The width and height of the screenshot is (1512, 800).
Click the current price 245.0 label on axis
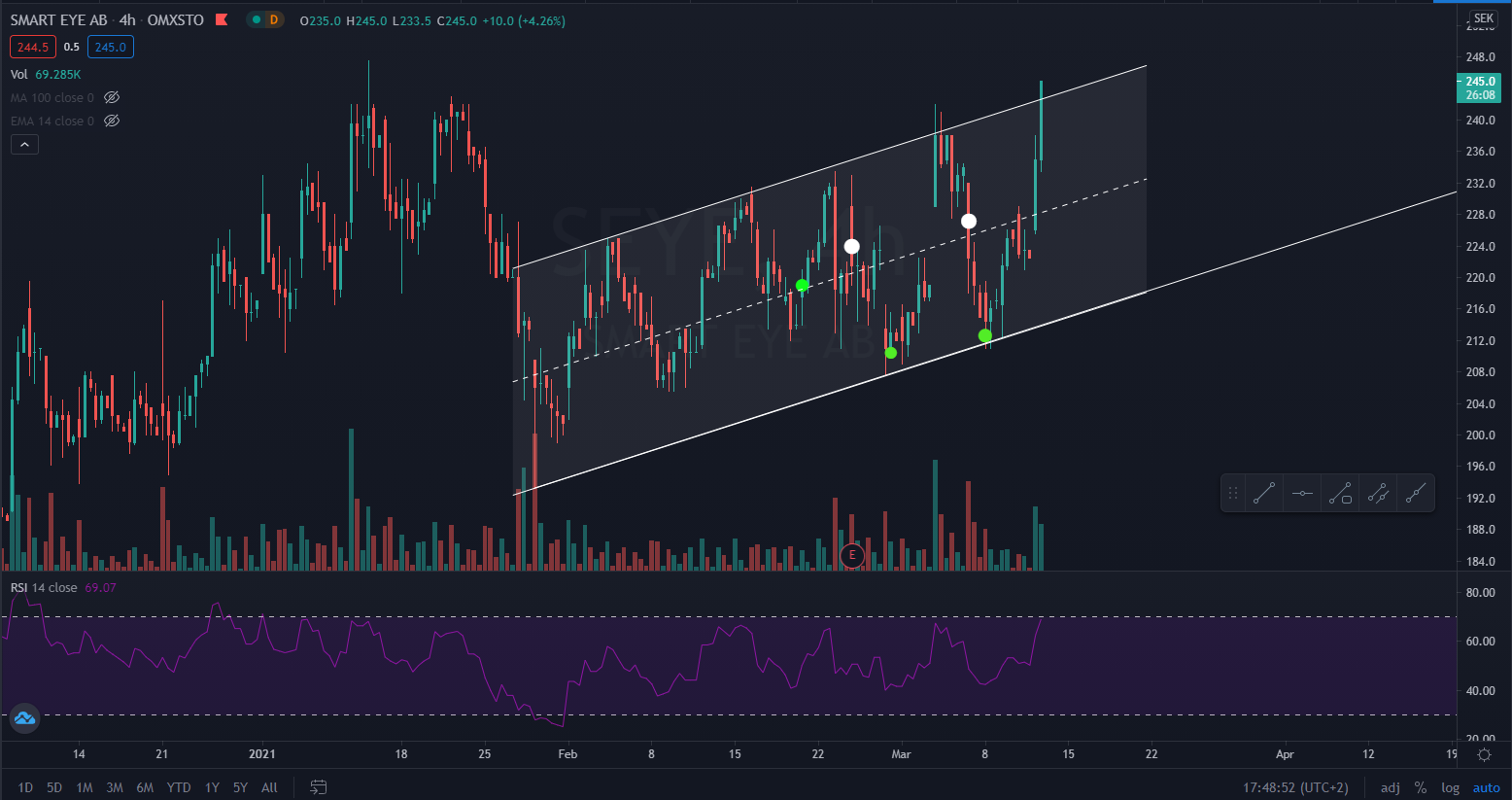tap(1480, 87)
